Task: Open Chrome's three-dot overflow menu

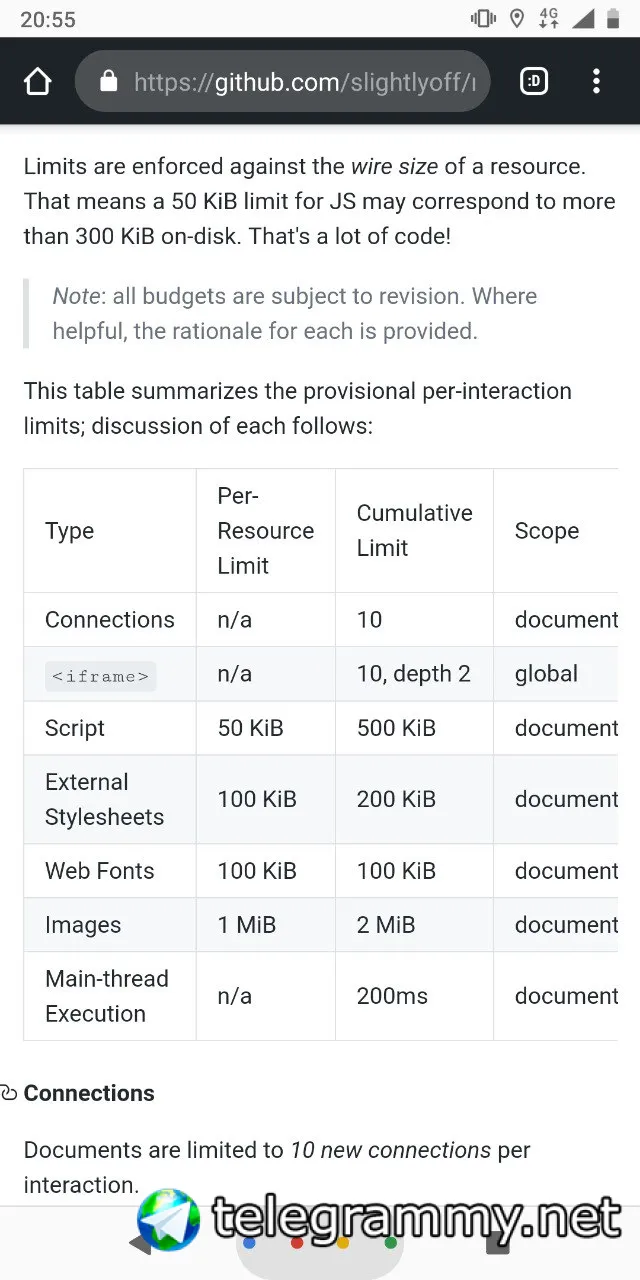Action: click(x=596, y=81)
